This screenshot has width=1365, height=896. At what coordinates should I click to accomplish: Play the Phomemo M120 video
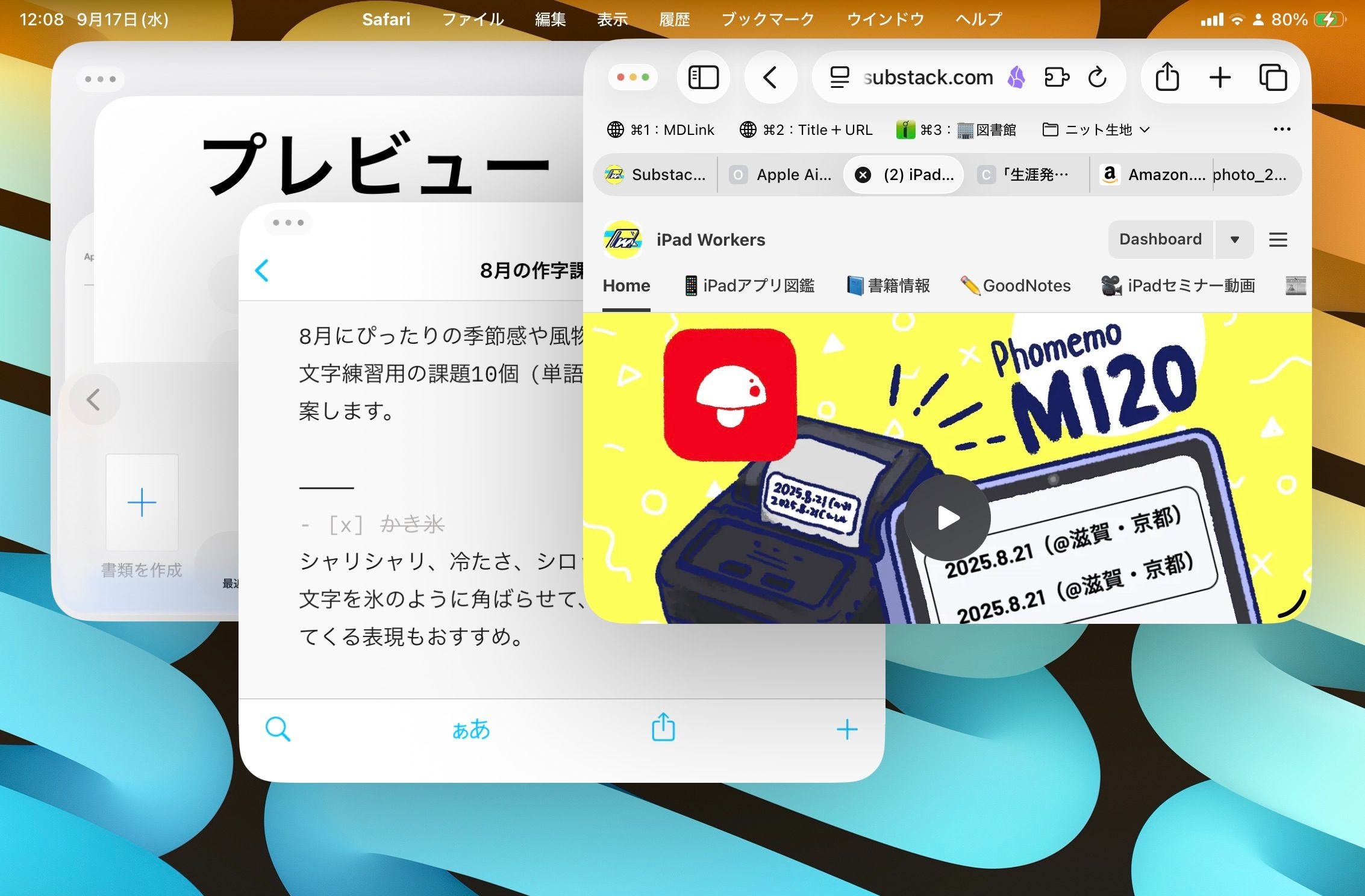point(948,518)
